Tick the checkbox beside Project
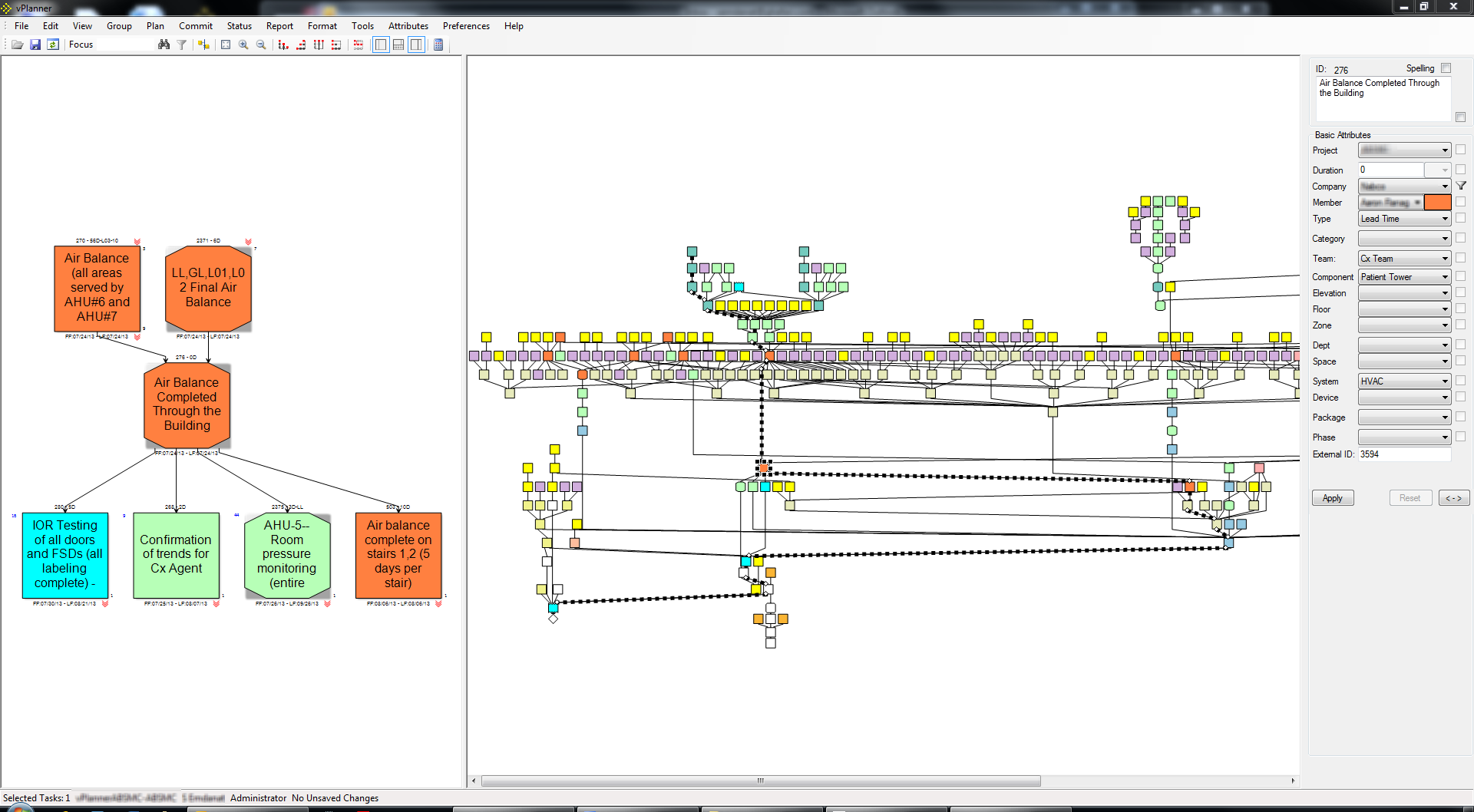Screen dimensions: 1474x812 pyautogui.click(x=1460, y=150)
